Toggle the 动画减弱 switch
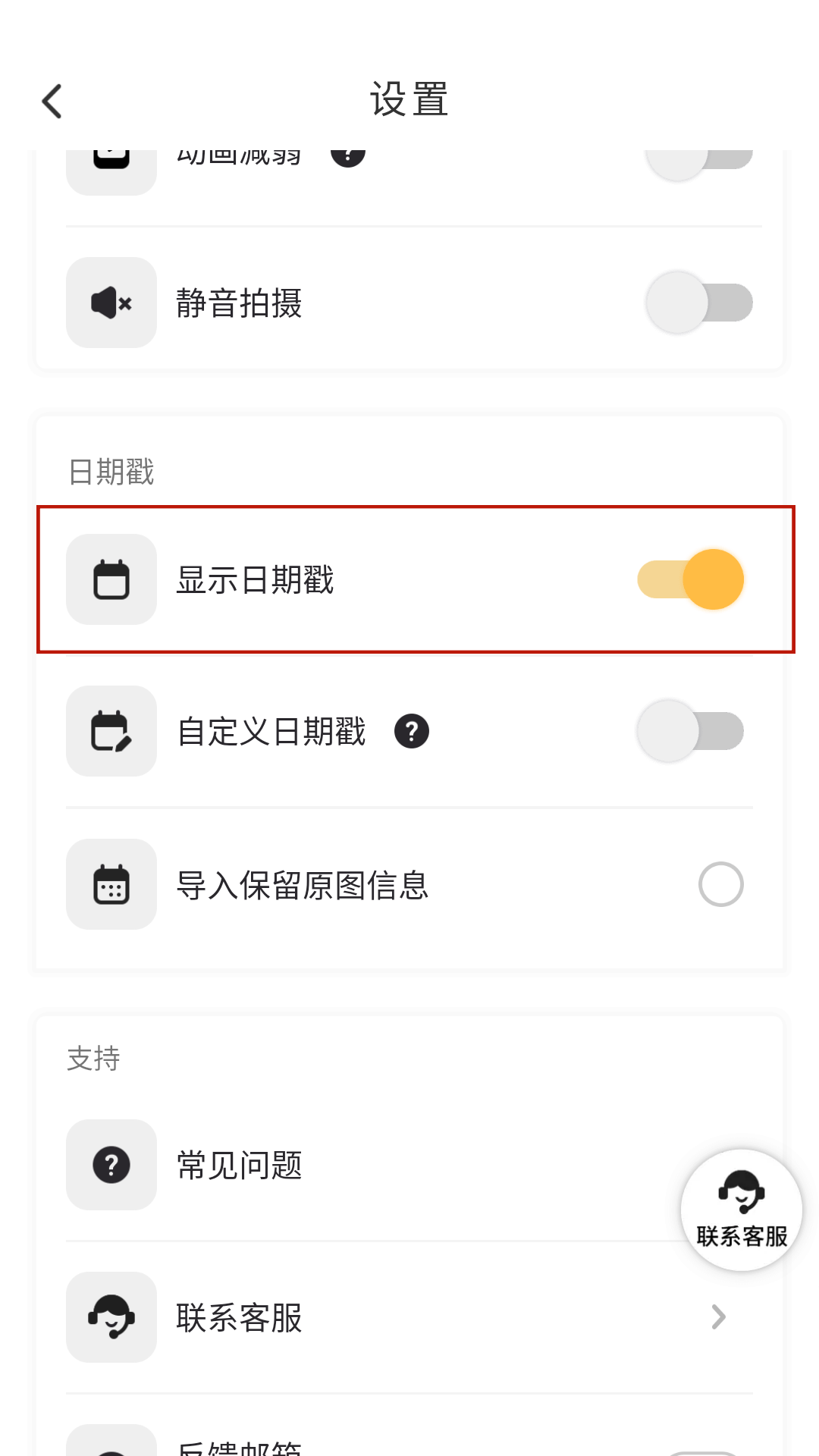This screenshot has width=819, height=1456. tap(698, 158)
